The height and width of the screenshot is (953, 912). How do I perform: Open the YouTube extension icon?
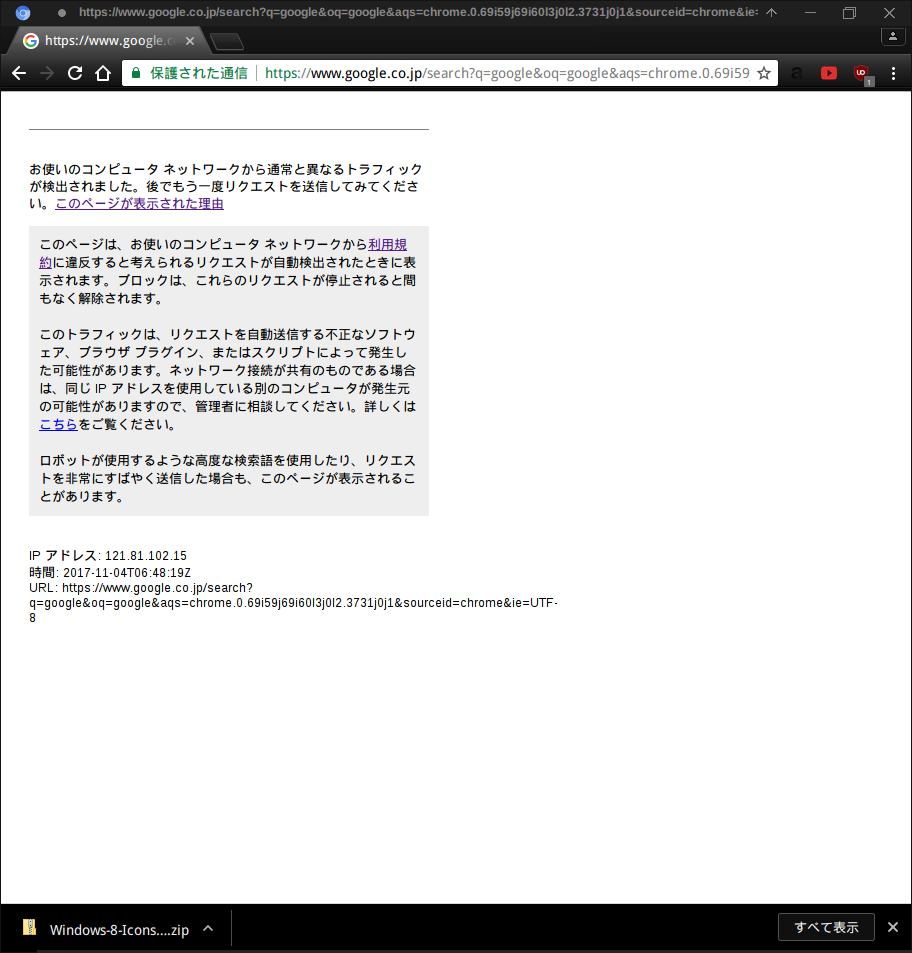coord(829,73)
